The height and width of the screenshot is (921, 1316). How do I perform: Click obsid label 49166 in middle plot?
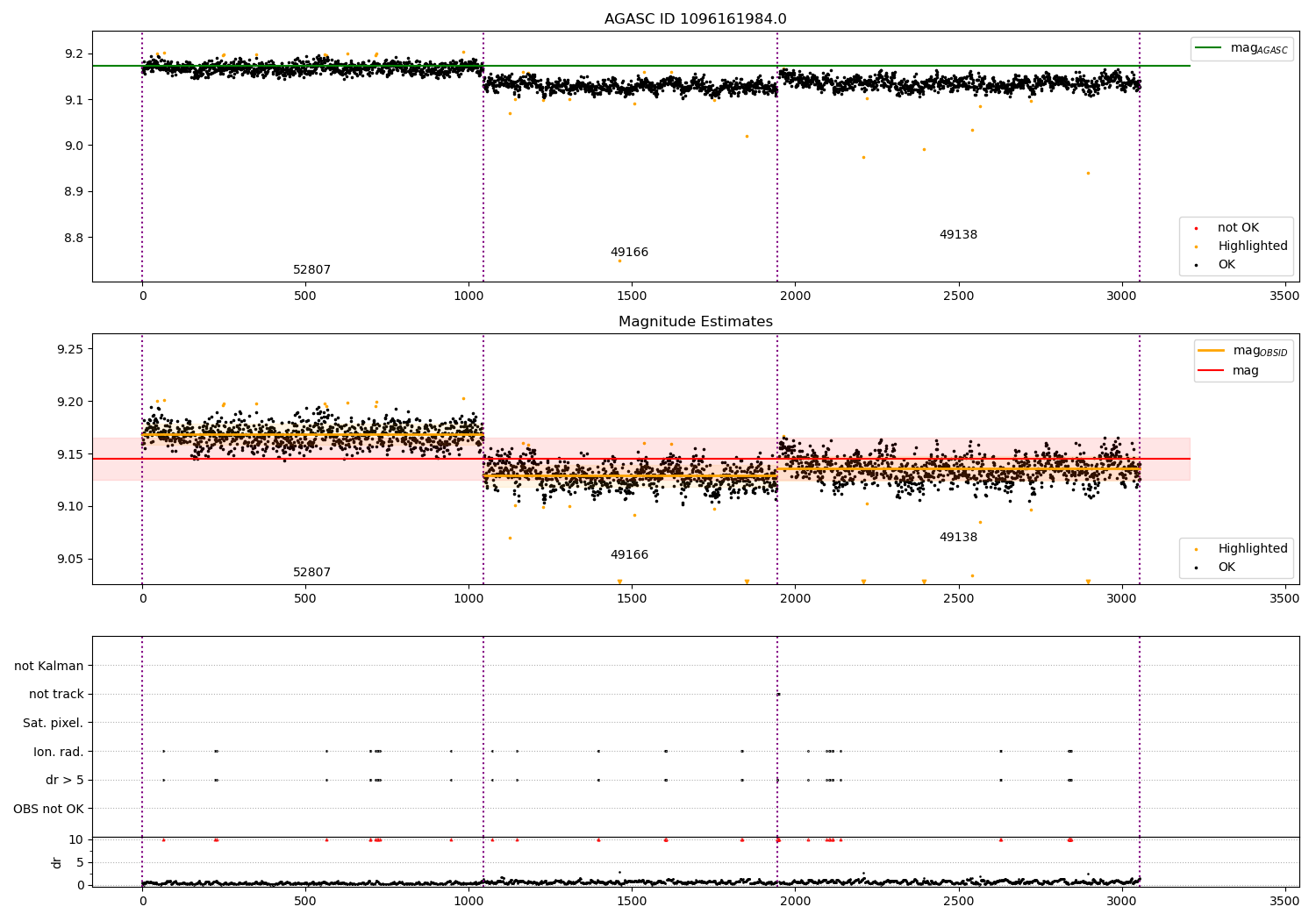tap(629, 555)
